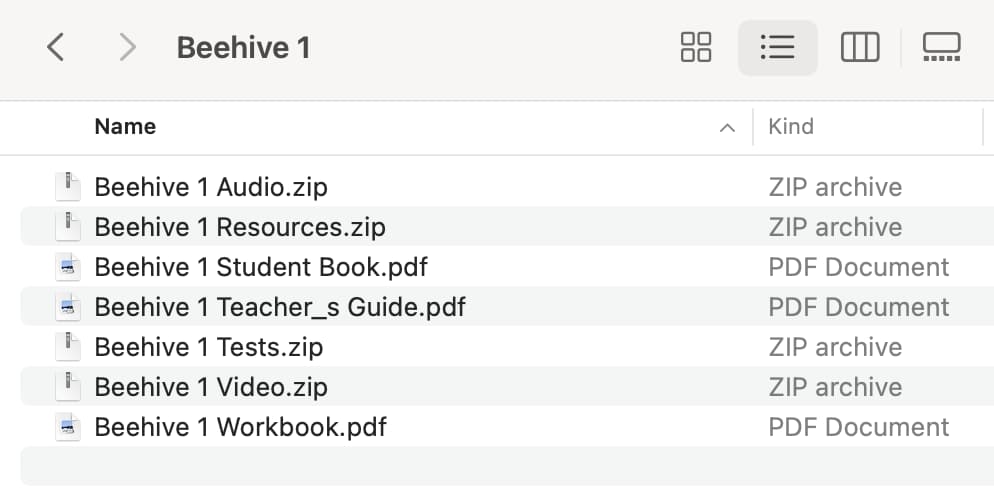Select Beehive 1 Teacher_s Guide.pdf row
Image resolution: width=994 pixels, height=488 pixels.
[x=507, y=307]
